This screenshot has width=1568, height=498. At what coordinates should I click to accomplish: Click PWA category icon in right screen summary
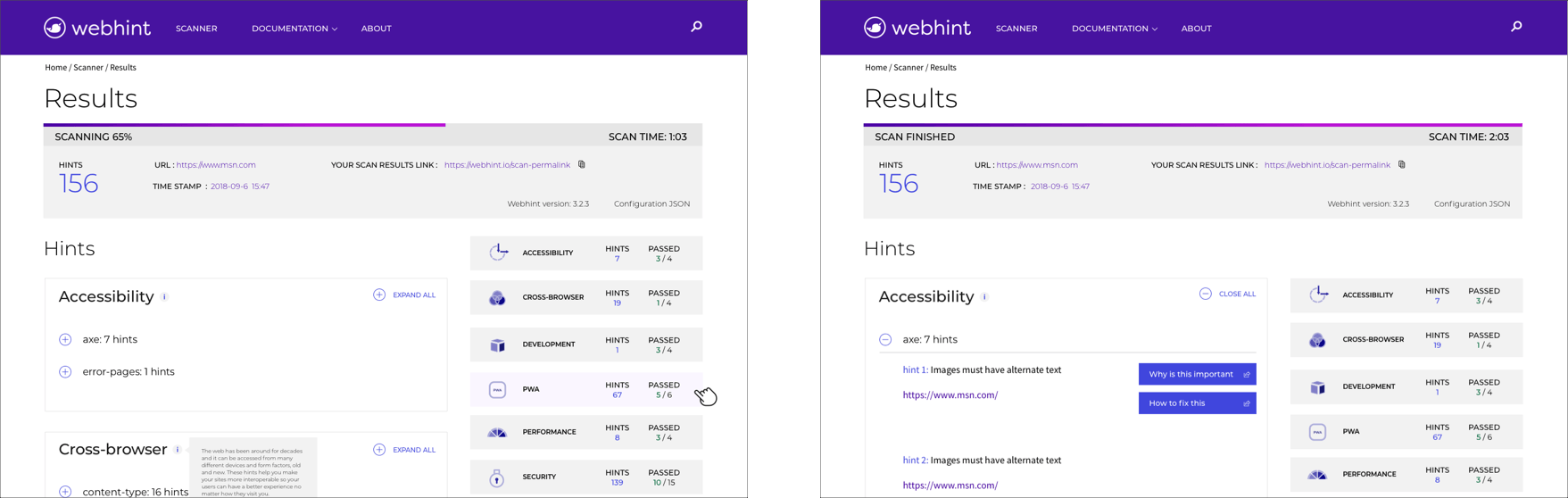[x=1317, y=432]
